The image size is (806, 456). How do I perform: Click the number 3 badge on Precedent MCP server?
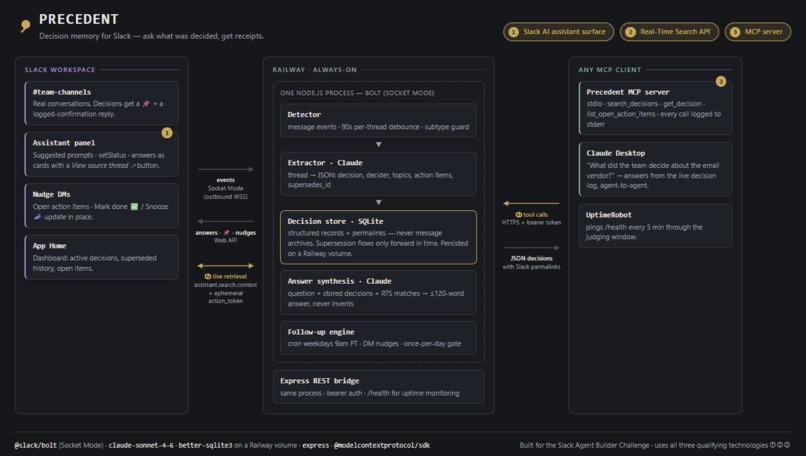tap(721, 81)
